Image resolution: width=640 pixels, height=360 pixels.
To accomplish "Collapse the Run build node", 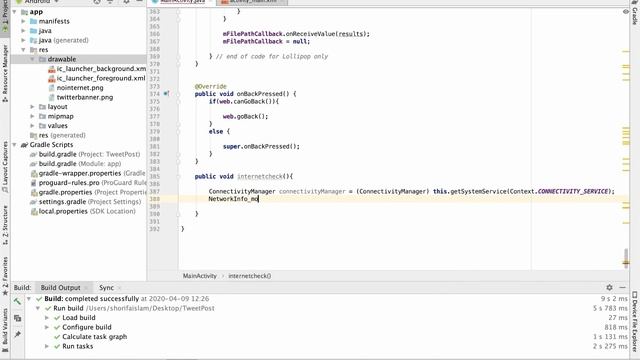I will (38, 308).
